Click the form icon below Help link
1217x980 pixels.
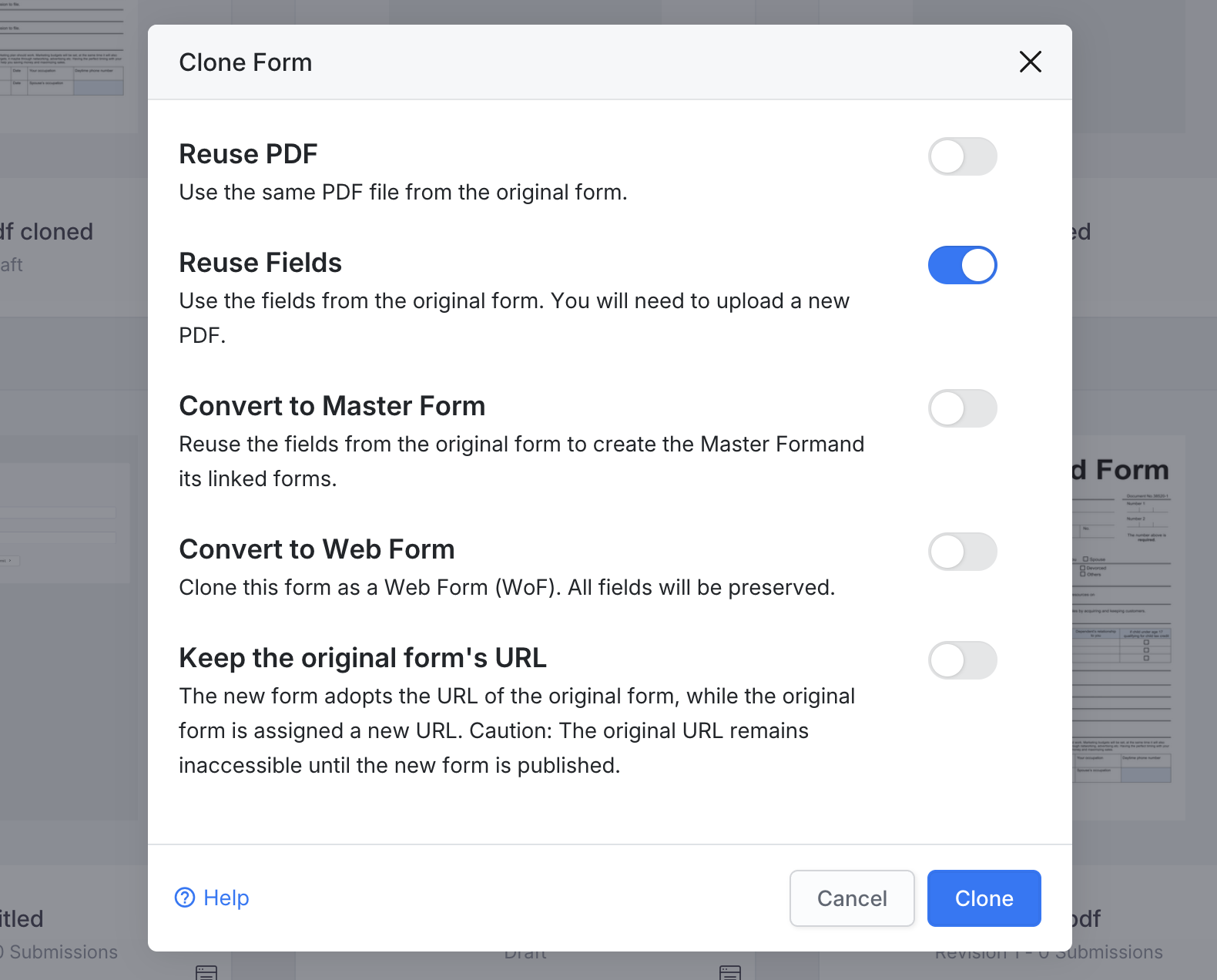(x=206, y=972)
